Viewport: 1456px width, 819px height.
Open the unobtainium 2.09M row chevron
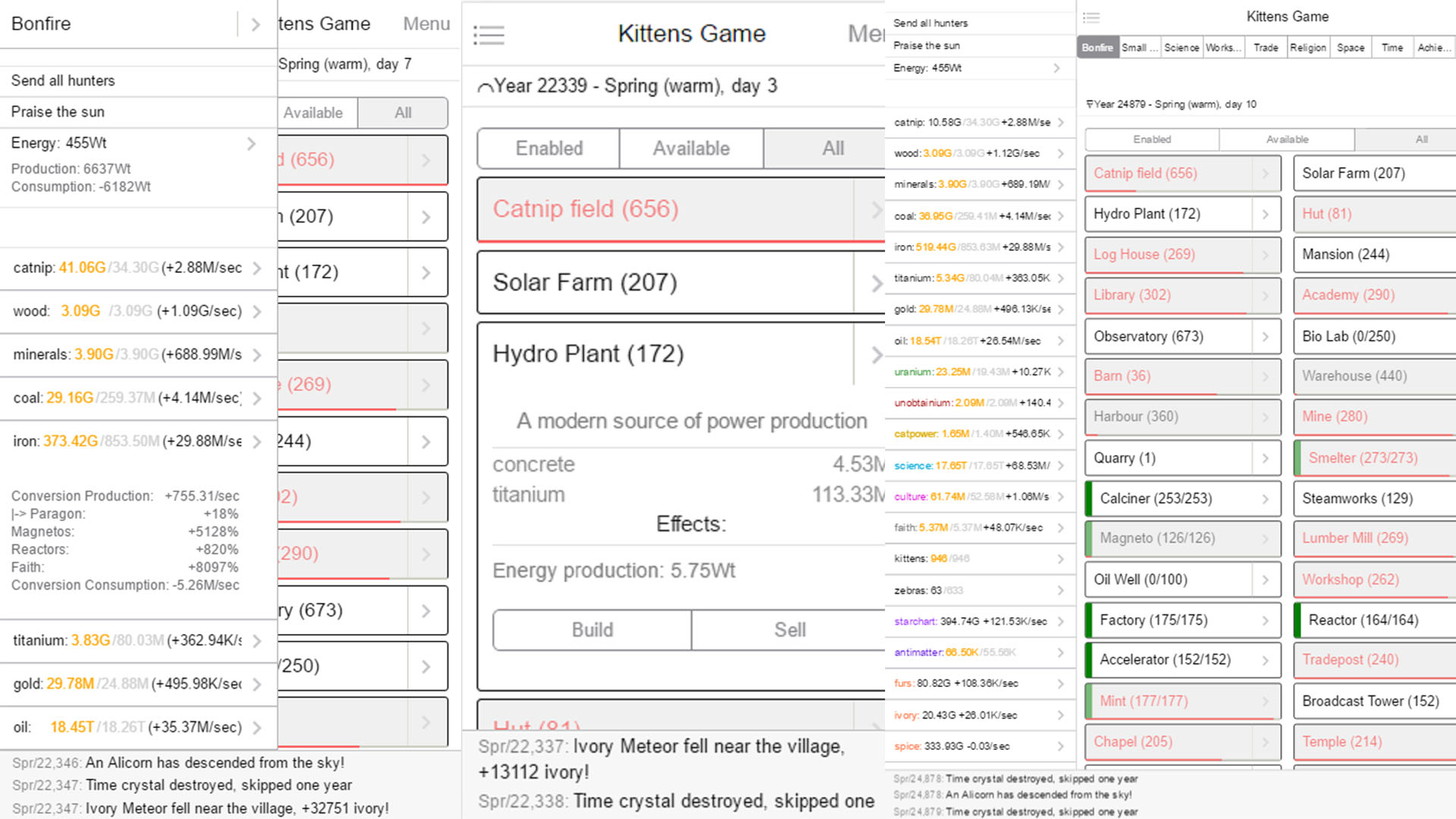[1061, 403]
